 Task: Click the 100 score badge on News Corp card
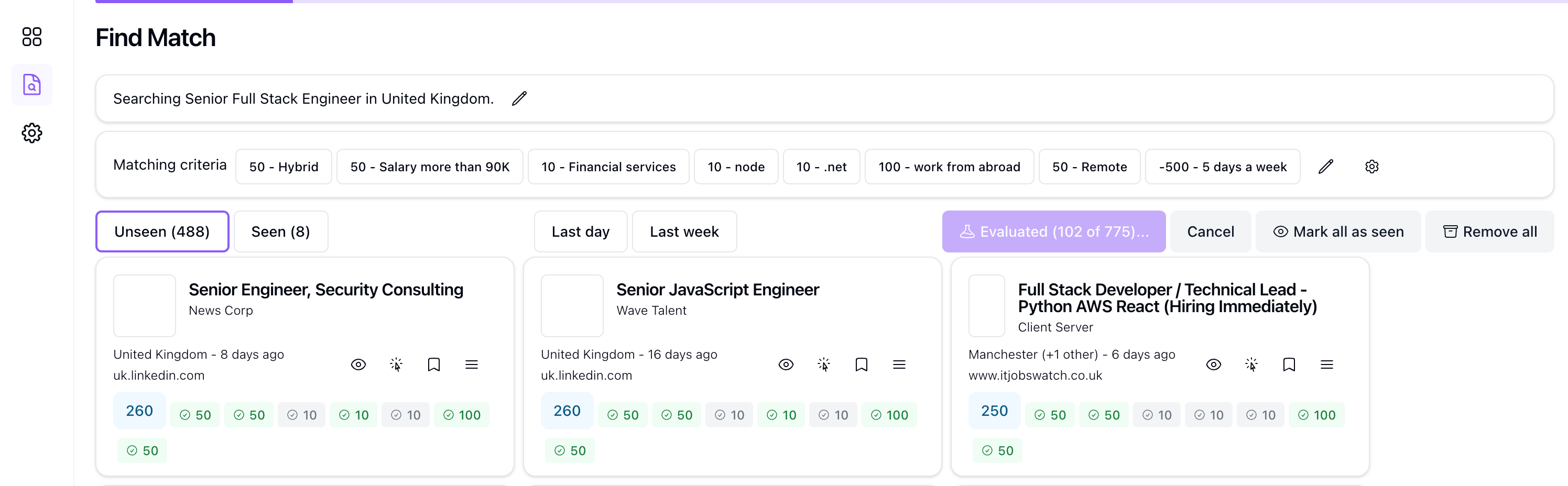(462, 415)
